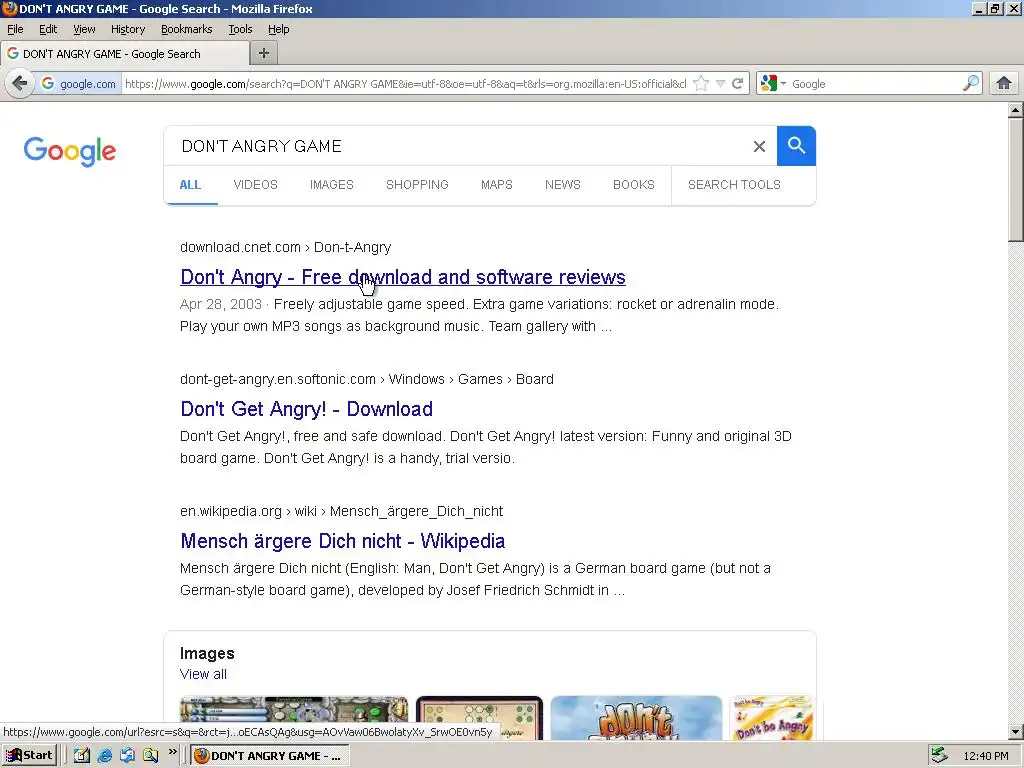Open the URL history dropdown arrow
This screenshot has height=768, width=1024.
[x=720, y=84]
